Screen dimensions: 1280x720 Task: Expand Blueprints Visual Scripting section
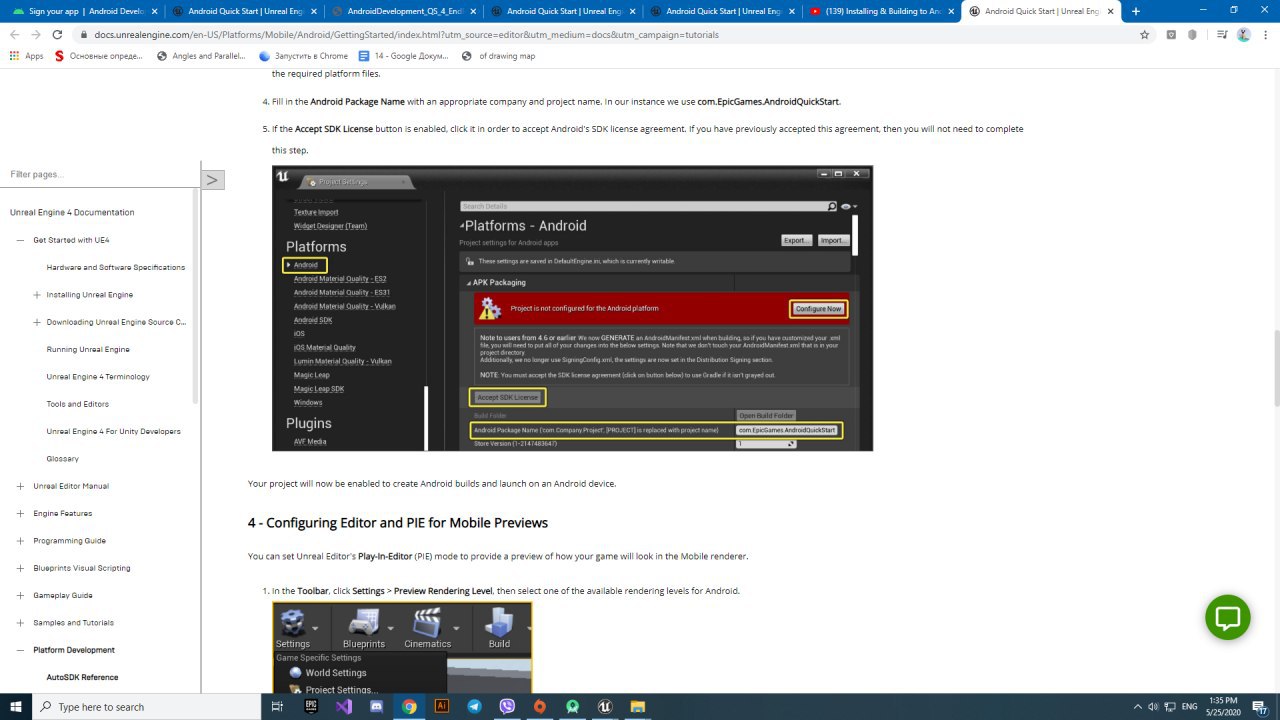20,568
